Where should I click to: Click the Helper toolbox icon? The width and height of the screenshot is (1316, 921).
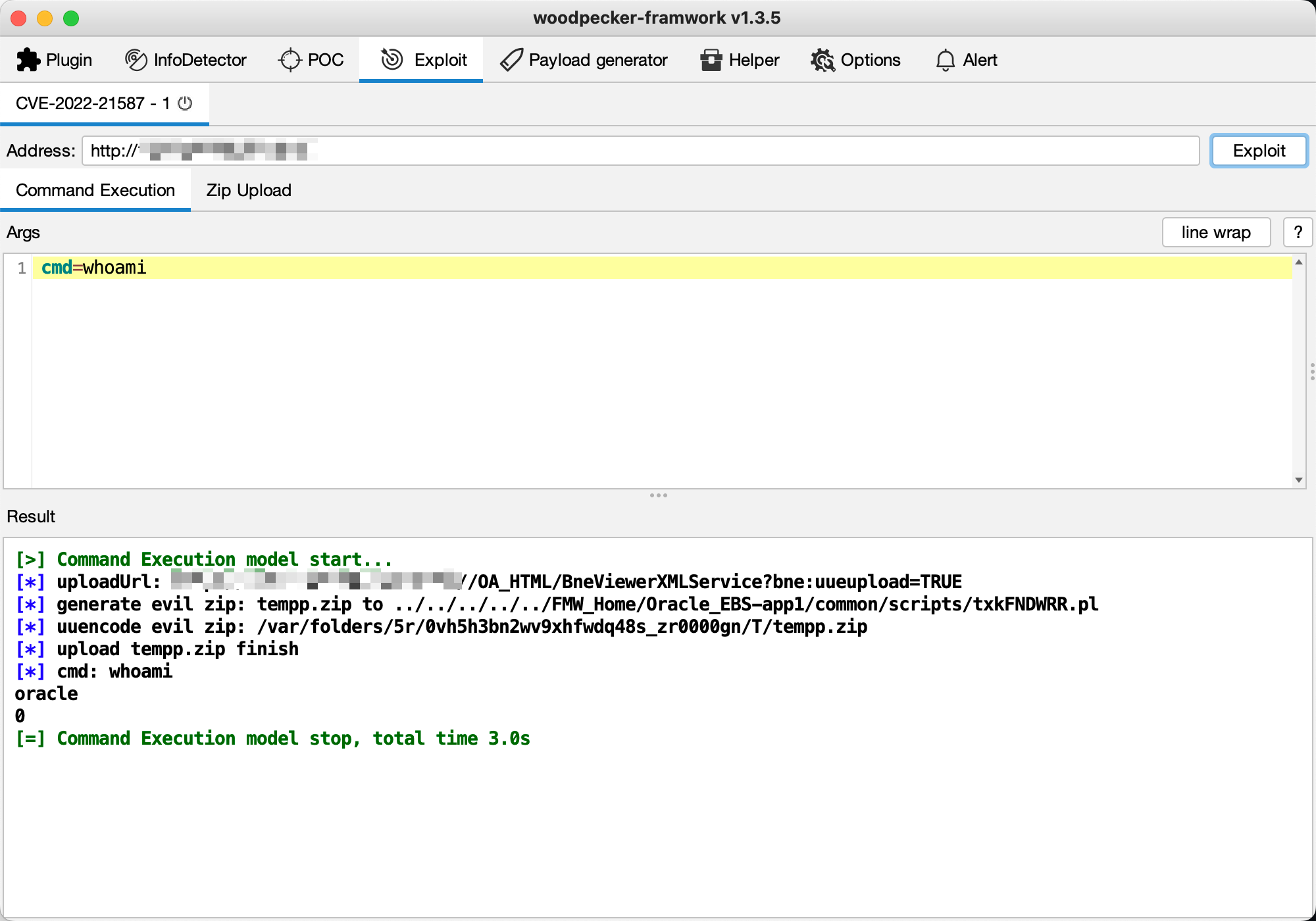click(x=711, y=60)
